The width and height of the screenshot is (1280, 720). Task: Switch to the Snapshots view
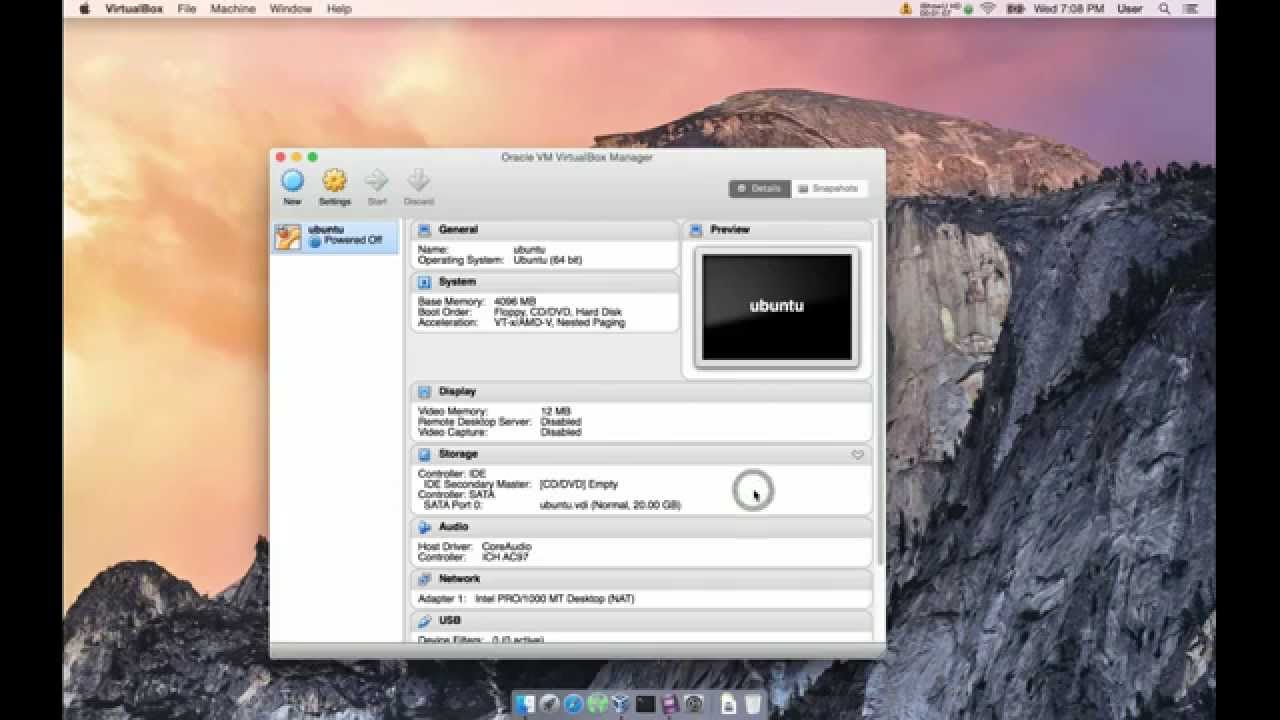(829, 188)
